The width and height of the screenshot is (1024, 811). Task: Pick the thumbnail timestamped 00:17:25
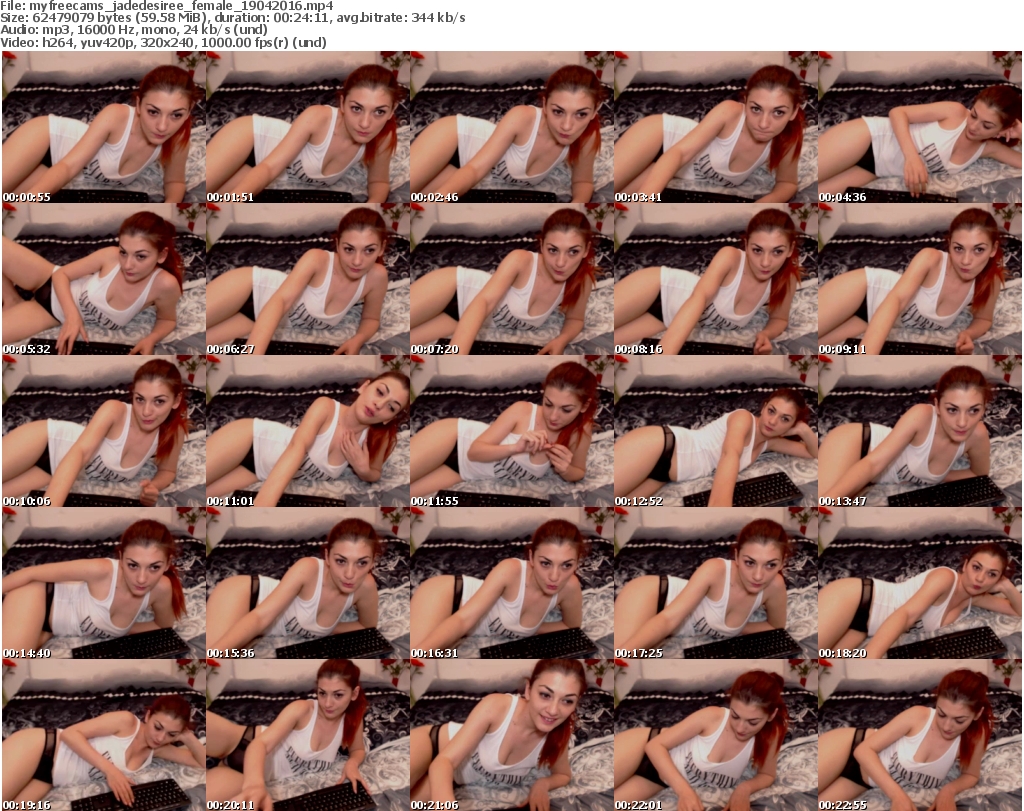[715, 583]
